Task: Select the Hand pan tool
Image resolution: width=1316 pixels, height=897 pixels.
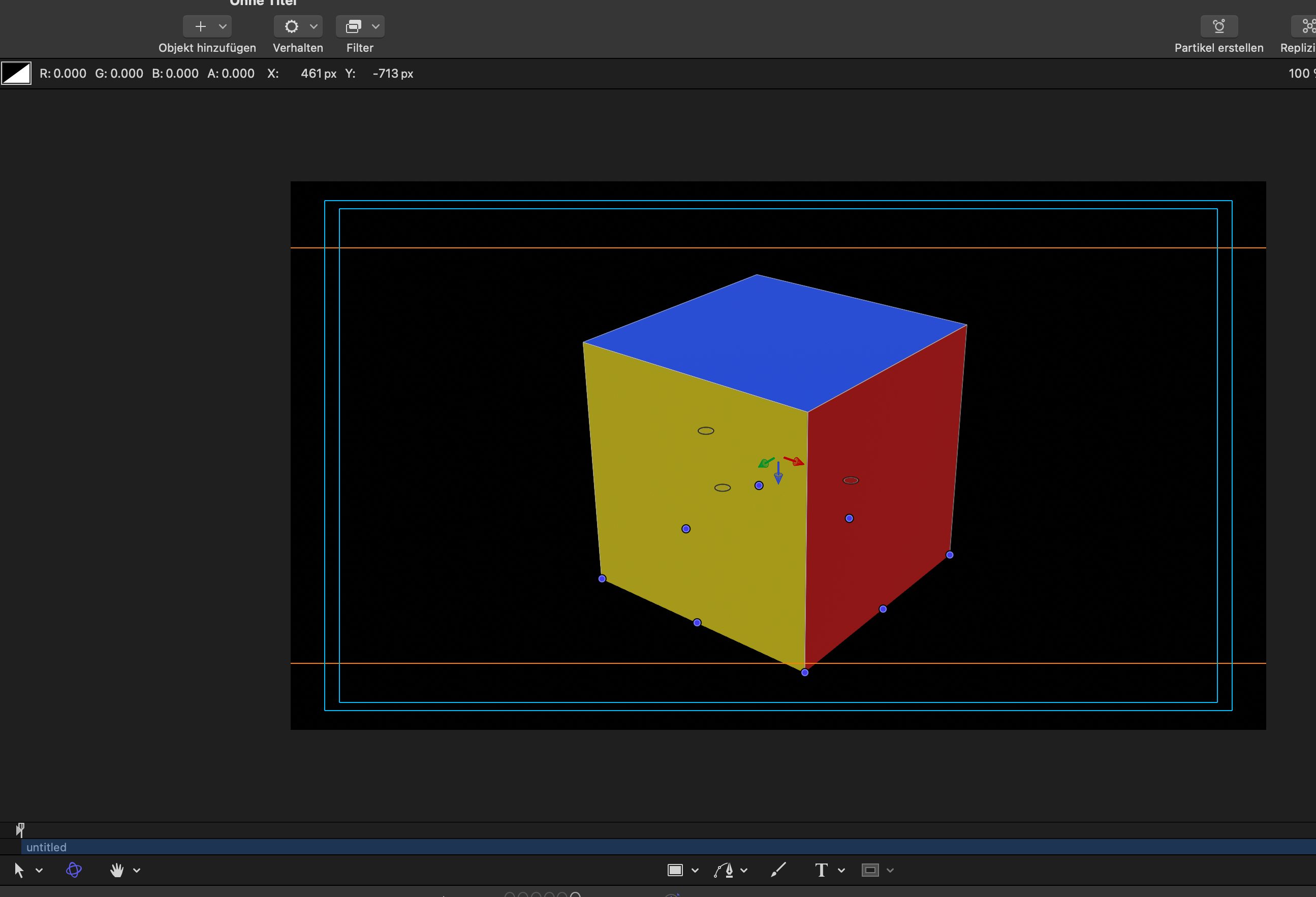Action: (x=117, y=871)
